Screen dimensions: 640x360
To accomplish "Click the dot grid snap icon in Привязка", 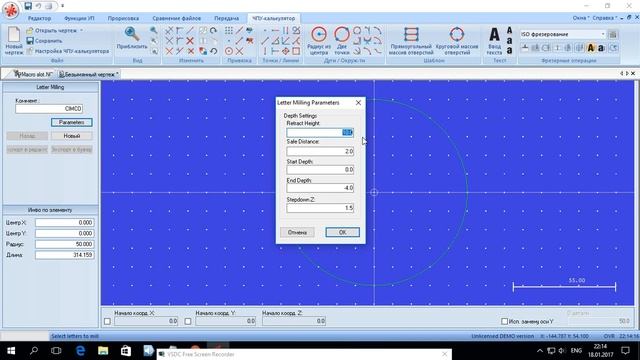I will [x=229, y=31].
